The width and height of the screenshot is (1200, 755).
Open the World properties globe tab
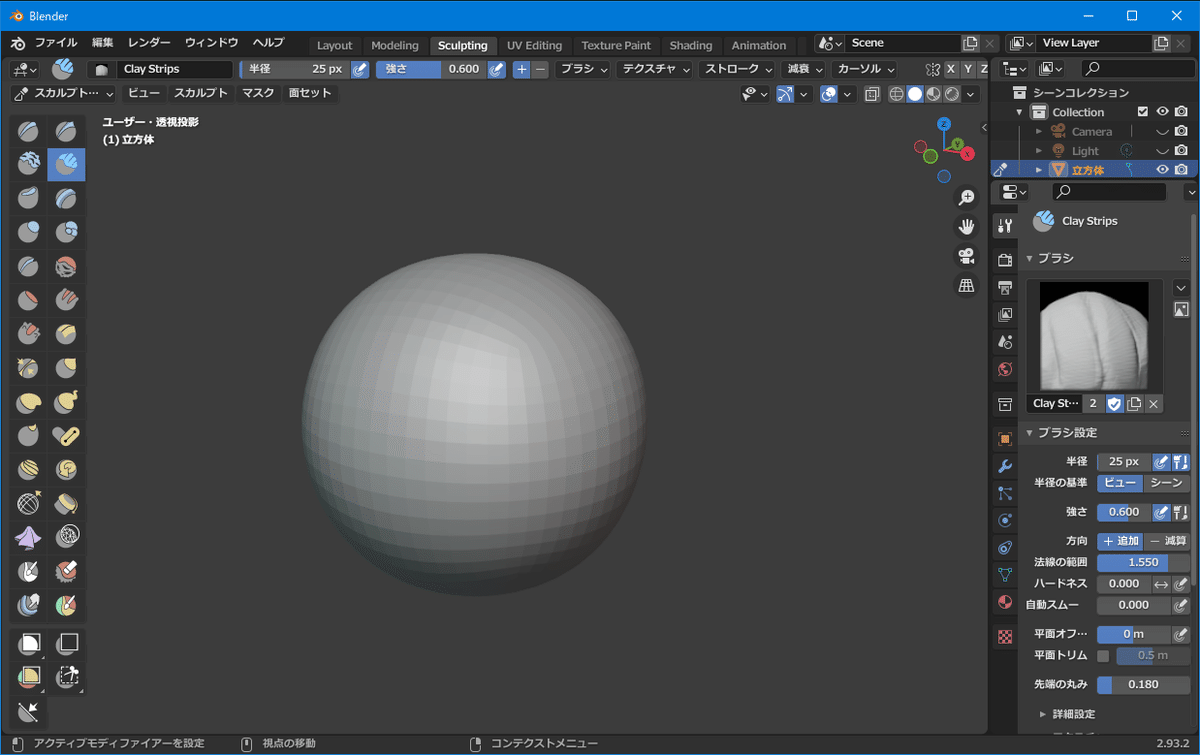(x=1005, y=369)
